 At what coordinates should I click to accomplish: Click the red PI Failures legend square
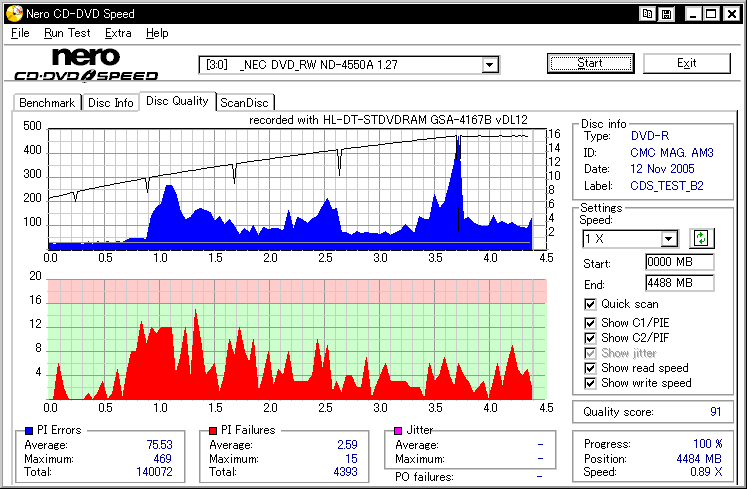pos(213,430)
